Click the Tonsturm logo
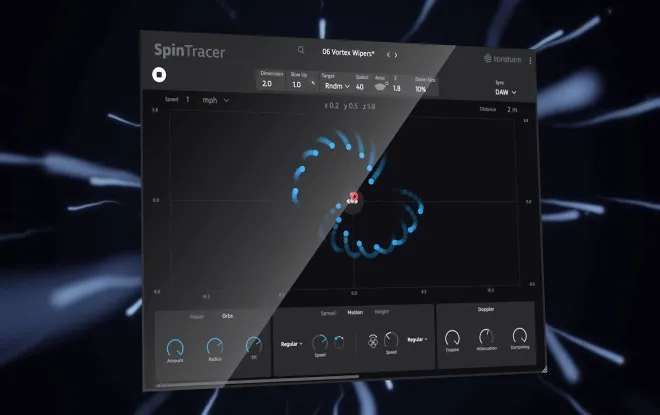This screenshot has height=415, width=660. tap(503, 59)
